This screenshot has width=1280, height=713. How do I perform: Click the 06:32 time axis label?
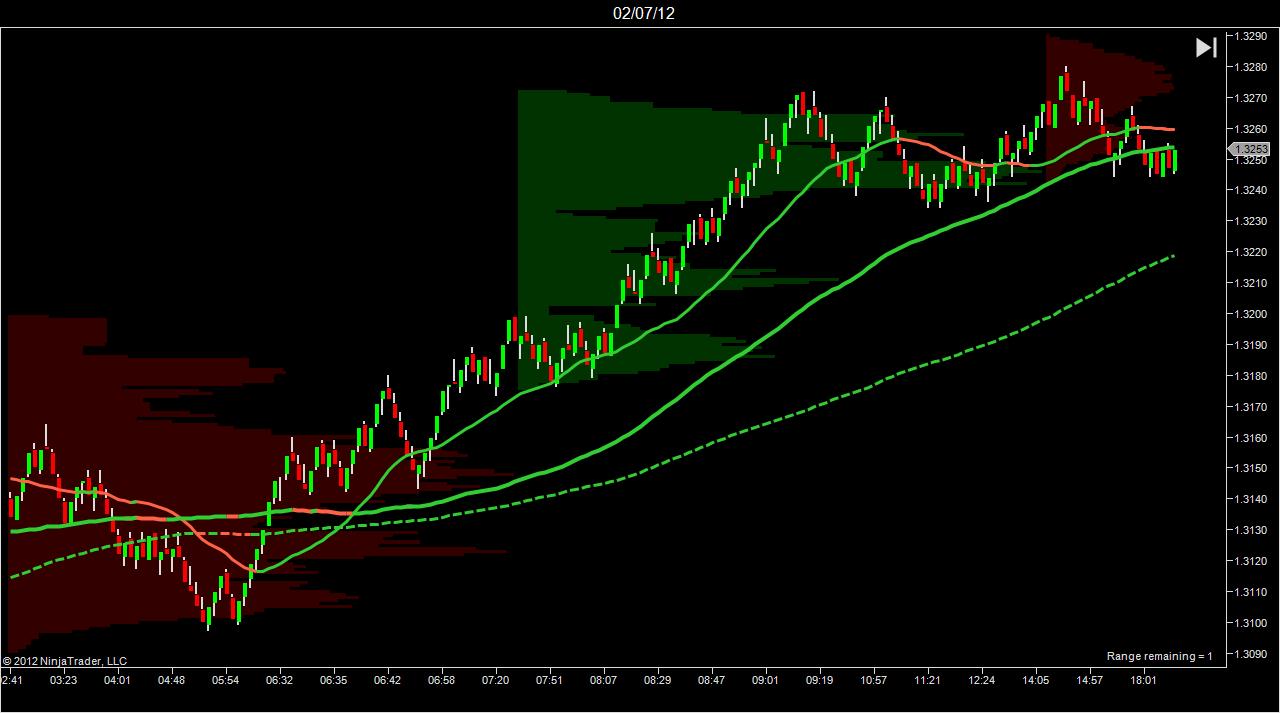pos(279,680)
